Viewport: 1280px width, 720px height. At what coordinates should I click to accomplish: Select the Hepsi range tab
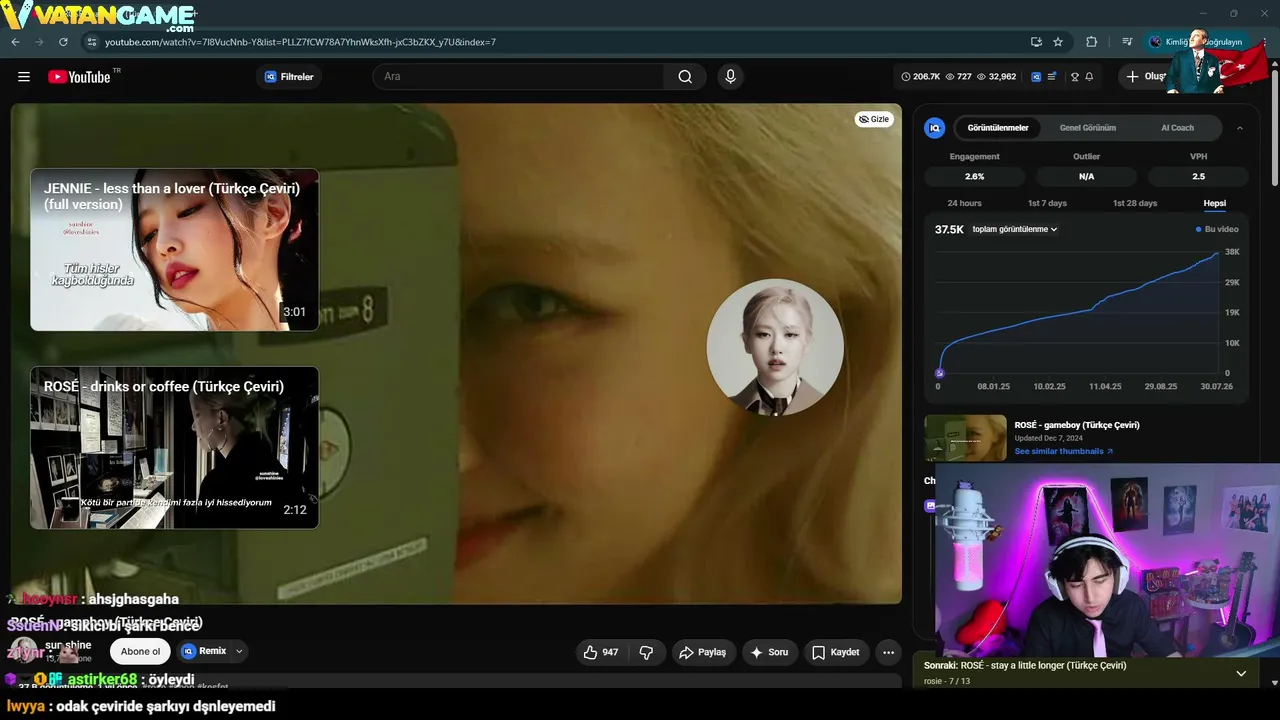[1214, 203]
